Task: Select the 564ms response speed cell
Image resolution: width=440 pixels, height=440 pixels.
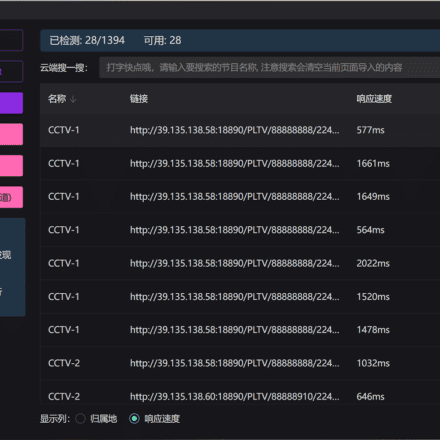Action: click(x=370, y=230)
